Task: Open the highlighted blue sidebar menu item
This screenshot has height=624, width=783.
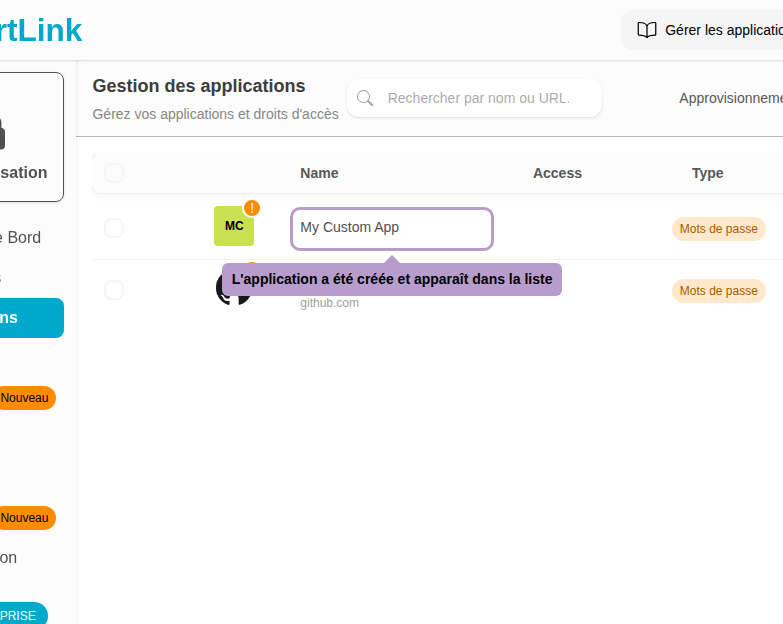Action: click(30, 318)
